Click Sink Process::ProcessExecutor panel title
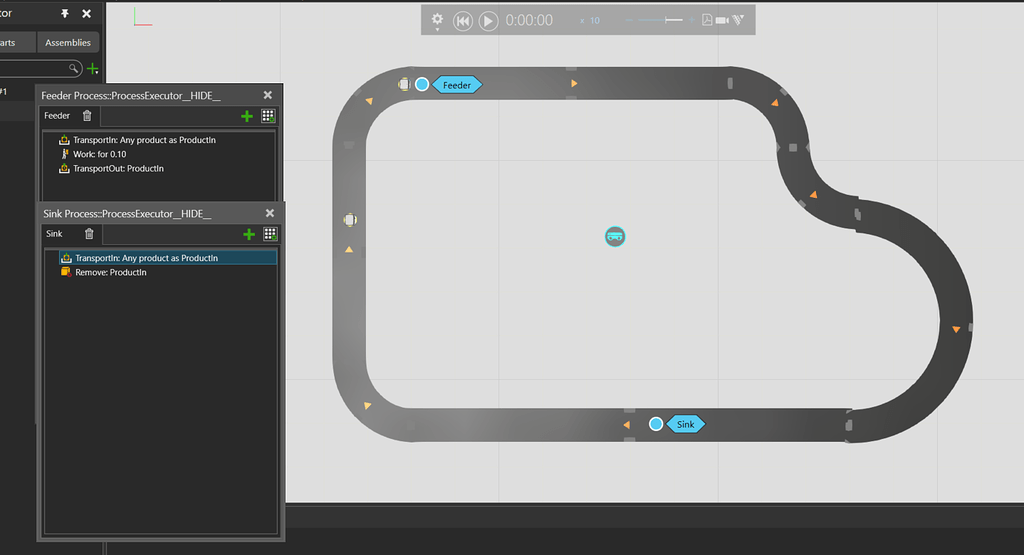This screenshot has height=555, width=1024. (x=127, y=214)
